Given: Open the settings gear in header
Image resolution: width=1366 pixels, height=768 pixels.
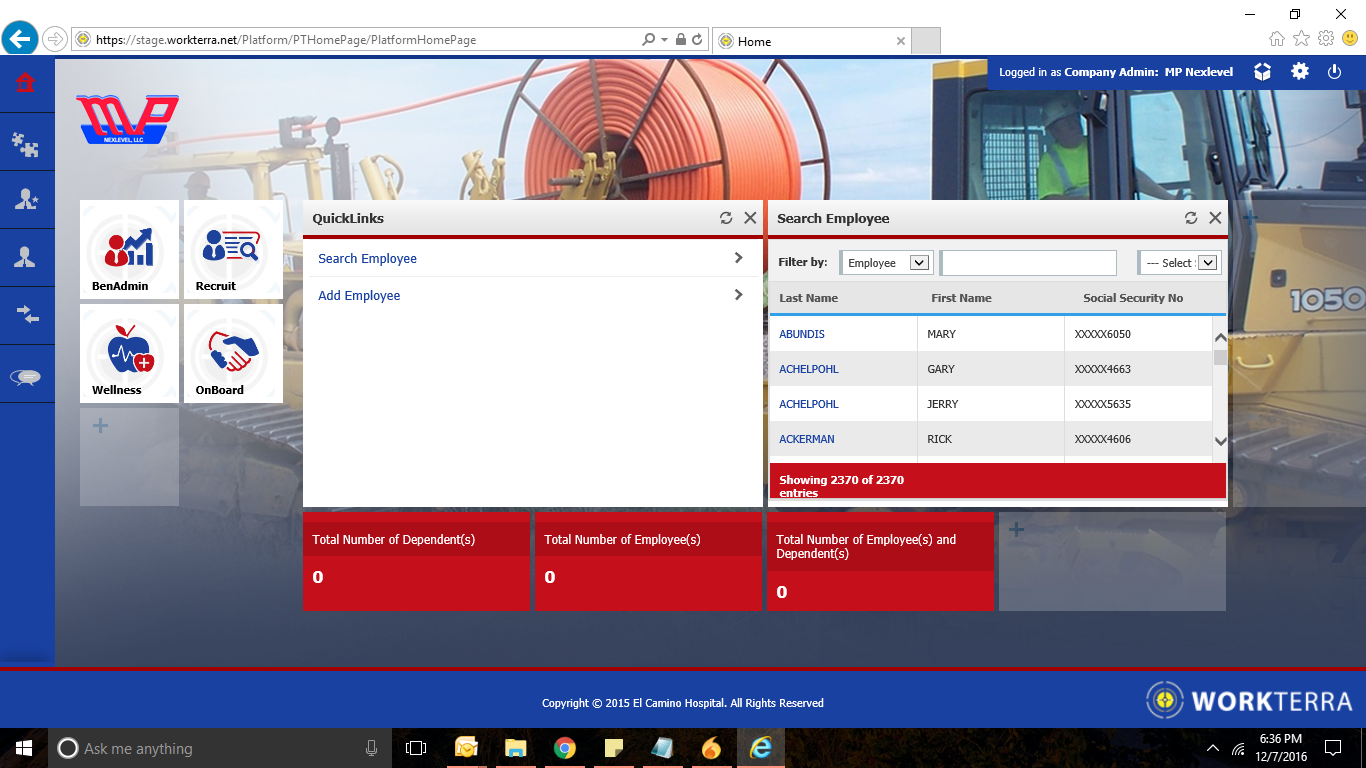Looking at the screenshot, I should pyautogui.click(x=1299, y=72).
